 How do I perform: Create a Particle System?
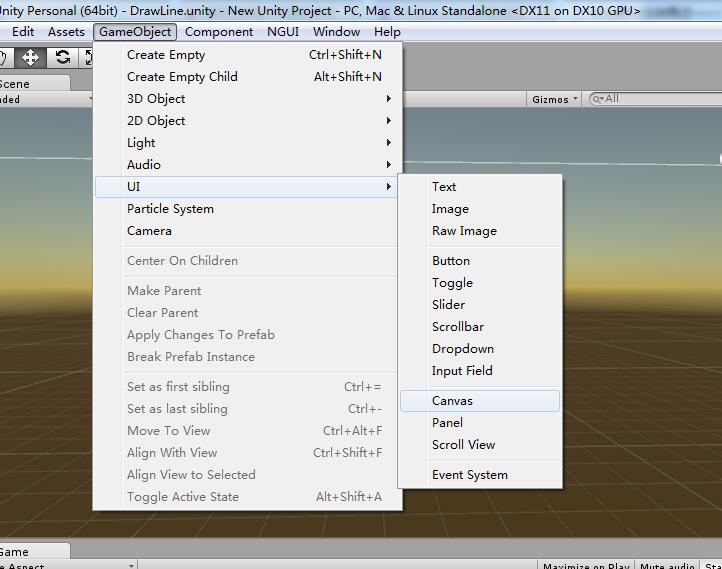tap(248, 209)
